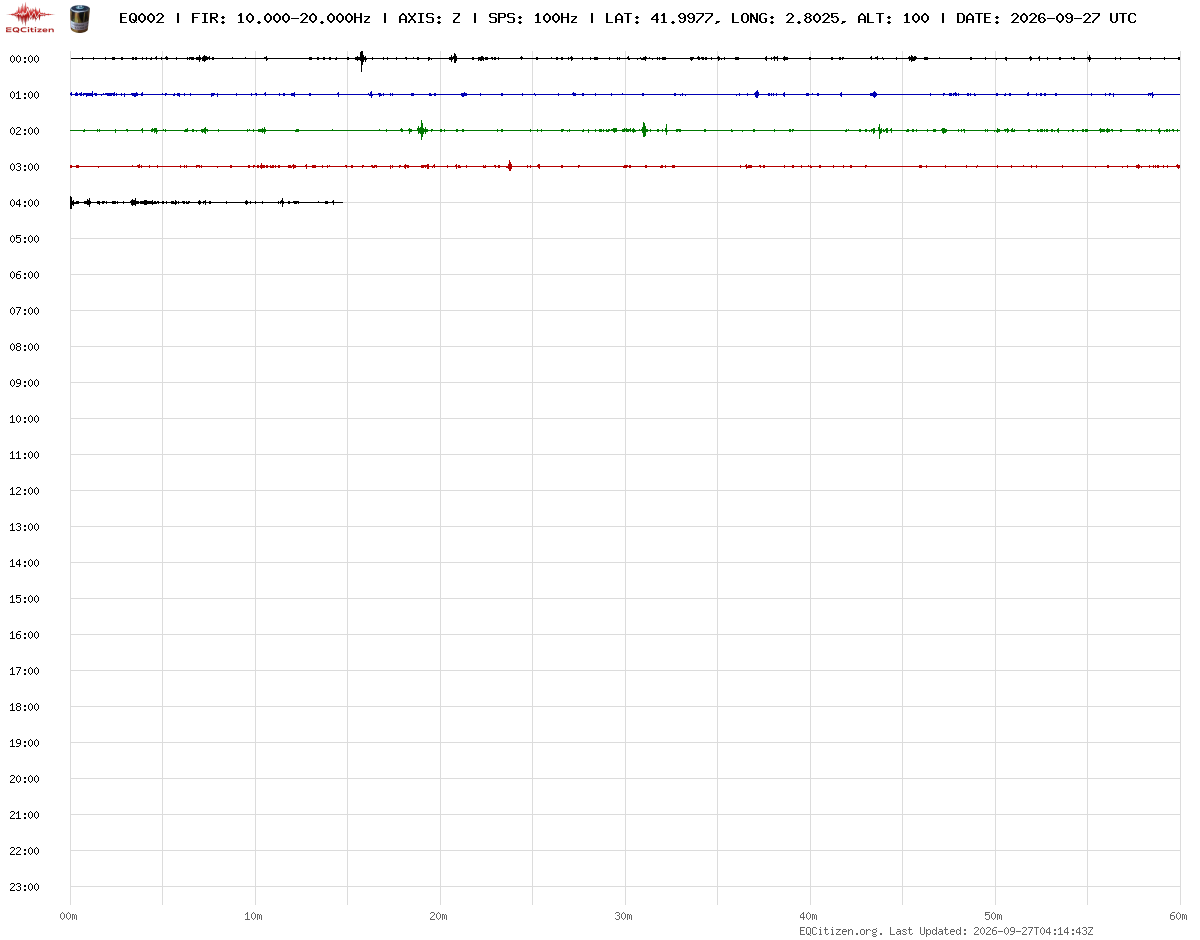Click the seismometer sensor icon beside the logo
This screenshot has width=1200, height=940.
coord(79,17)
